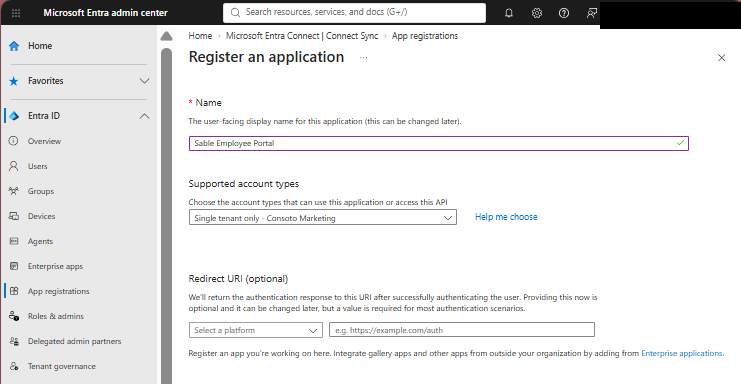
Task: Click the Supported account types heading
Action: 244,184
